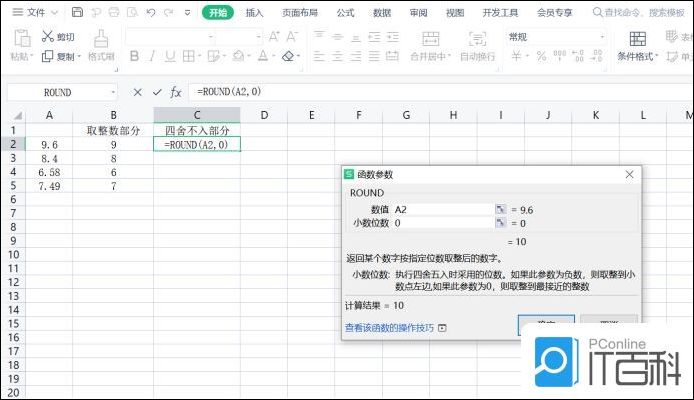Click the Print icon in quick access bar
Image resolution: width=694 pixels, height=400 pixels.
coord(114,12)
